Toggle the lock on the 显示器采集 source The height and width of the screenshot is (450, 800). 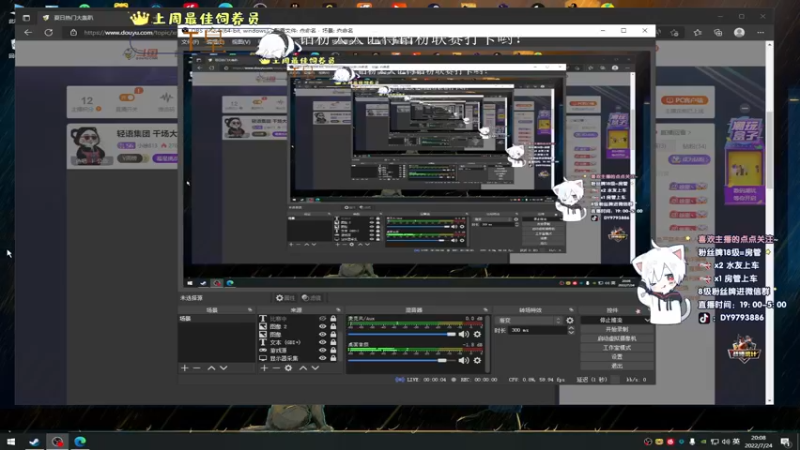pos(333,358)
